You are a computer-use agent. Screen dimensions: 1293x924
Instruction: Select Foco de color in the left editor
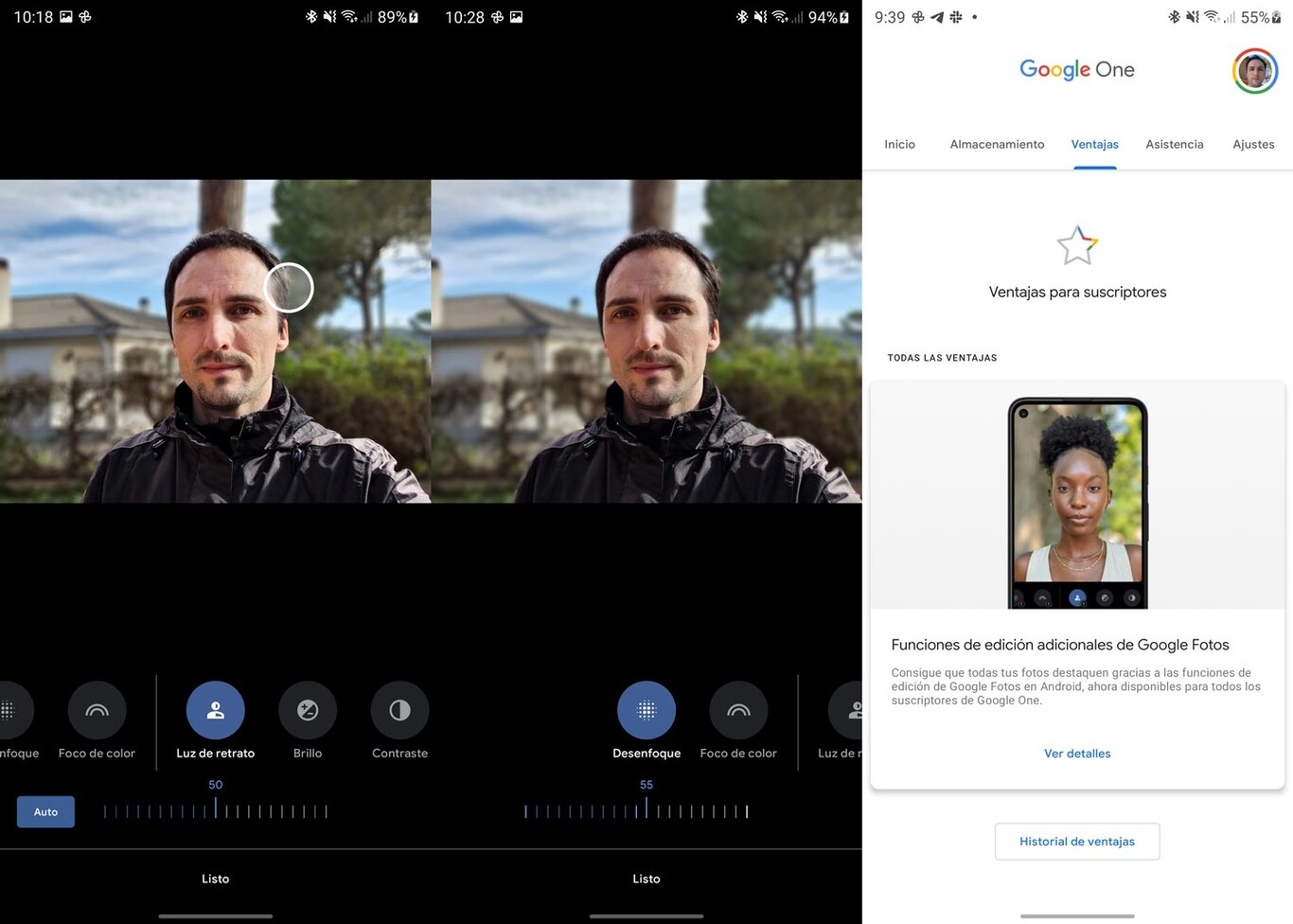click(97, 709)
